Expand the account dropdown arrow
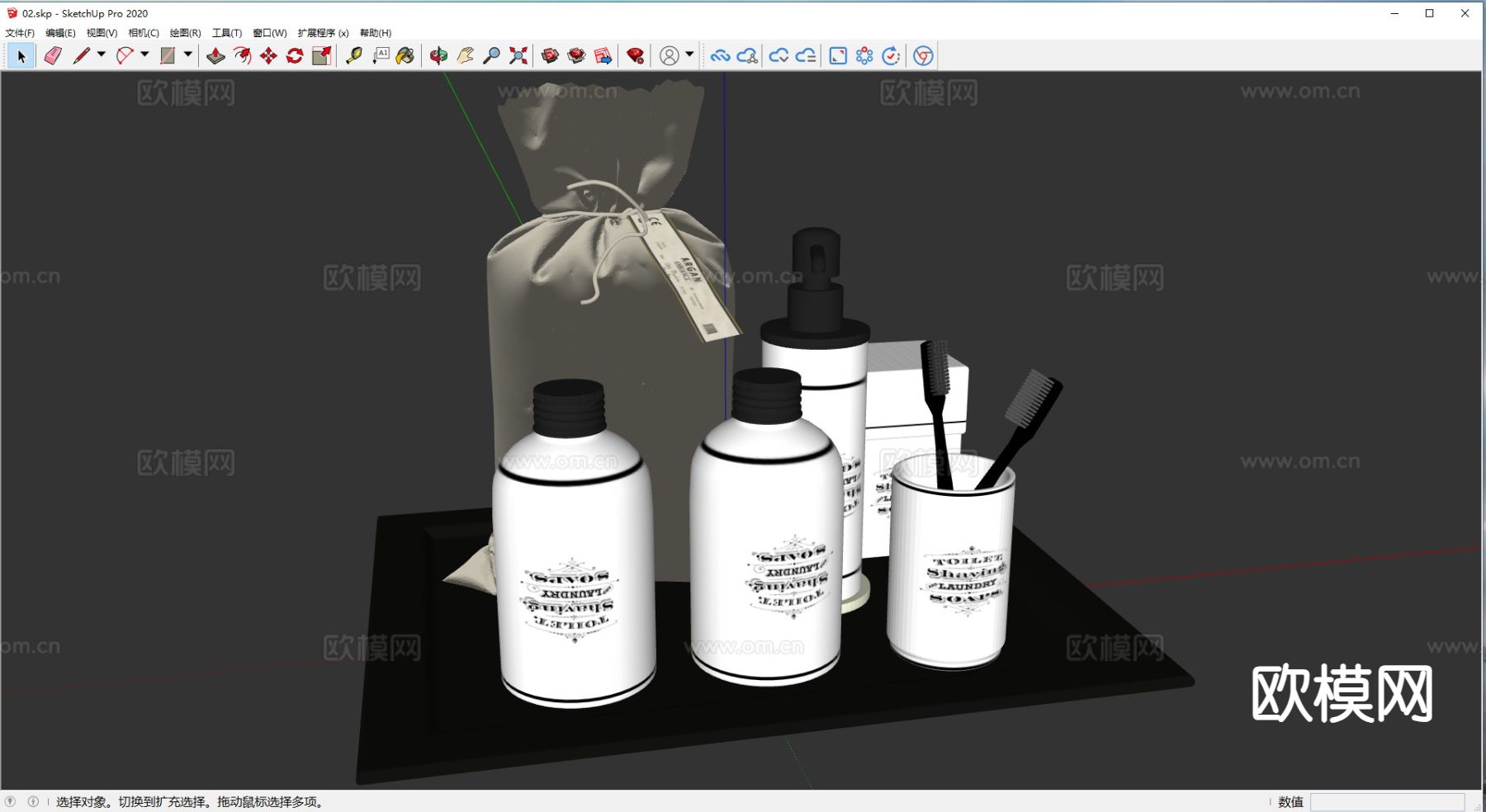 [689, 55]
